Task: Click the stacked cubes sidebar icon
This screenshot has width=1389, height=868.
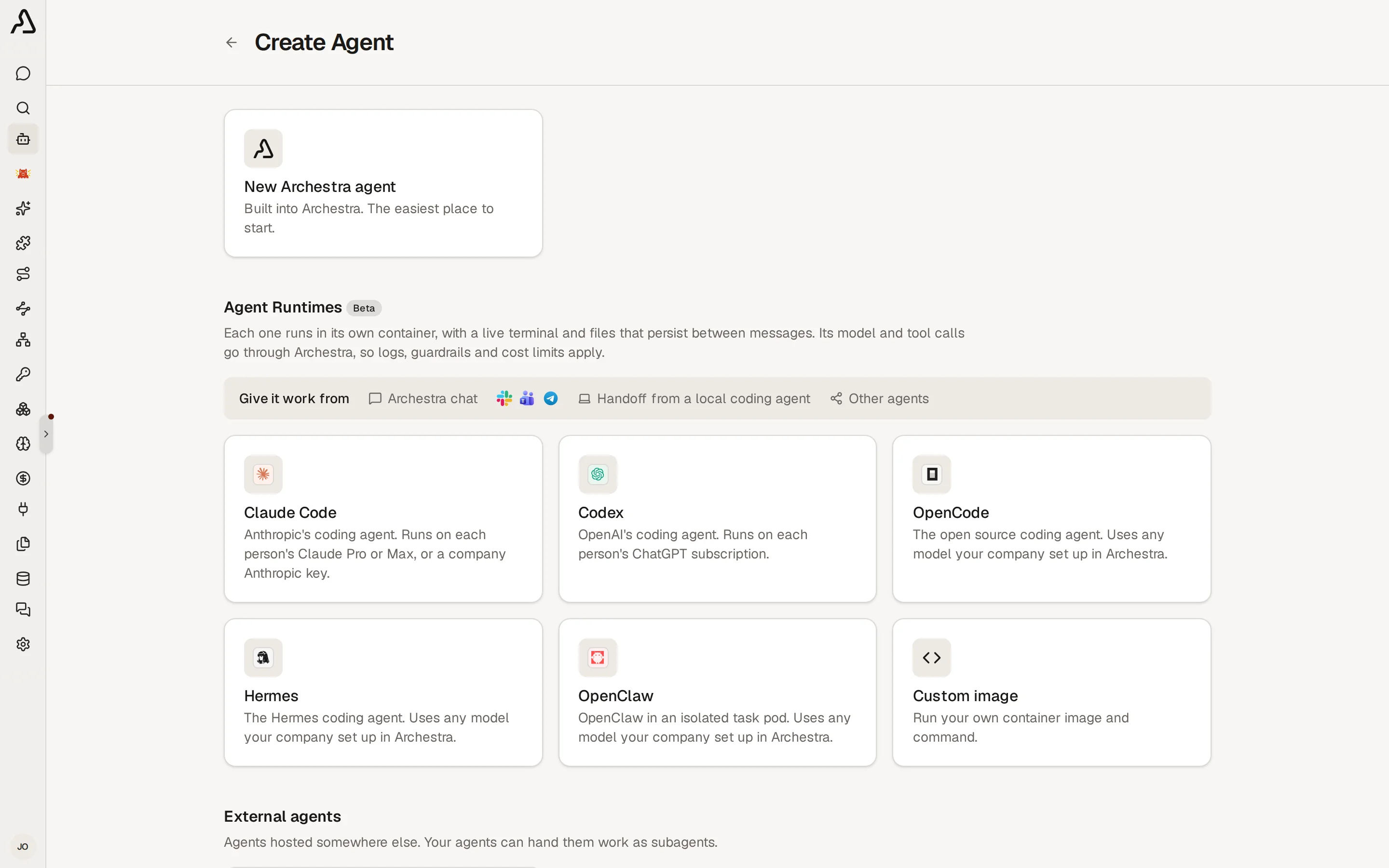Action: (x=23, y=409)
